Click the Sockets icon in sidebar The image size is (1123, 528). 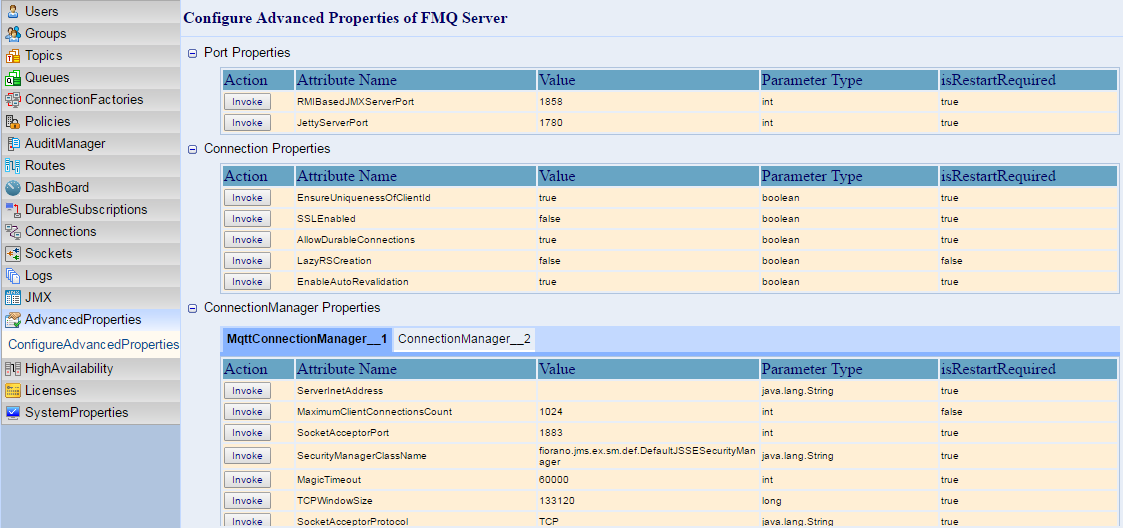tap(13, 254)
